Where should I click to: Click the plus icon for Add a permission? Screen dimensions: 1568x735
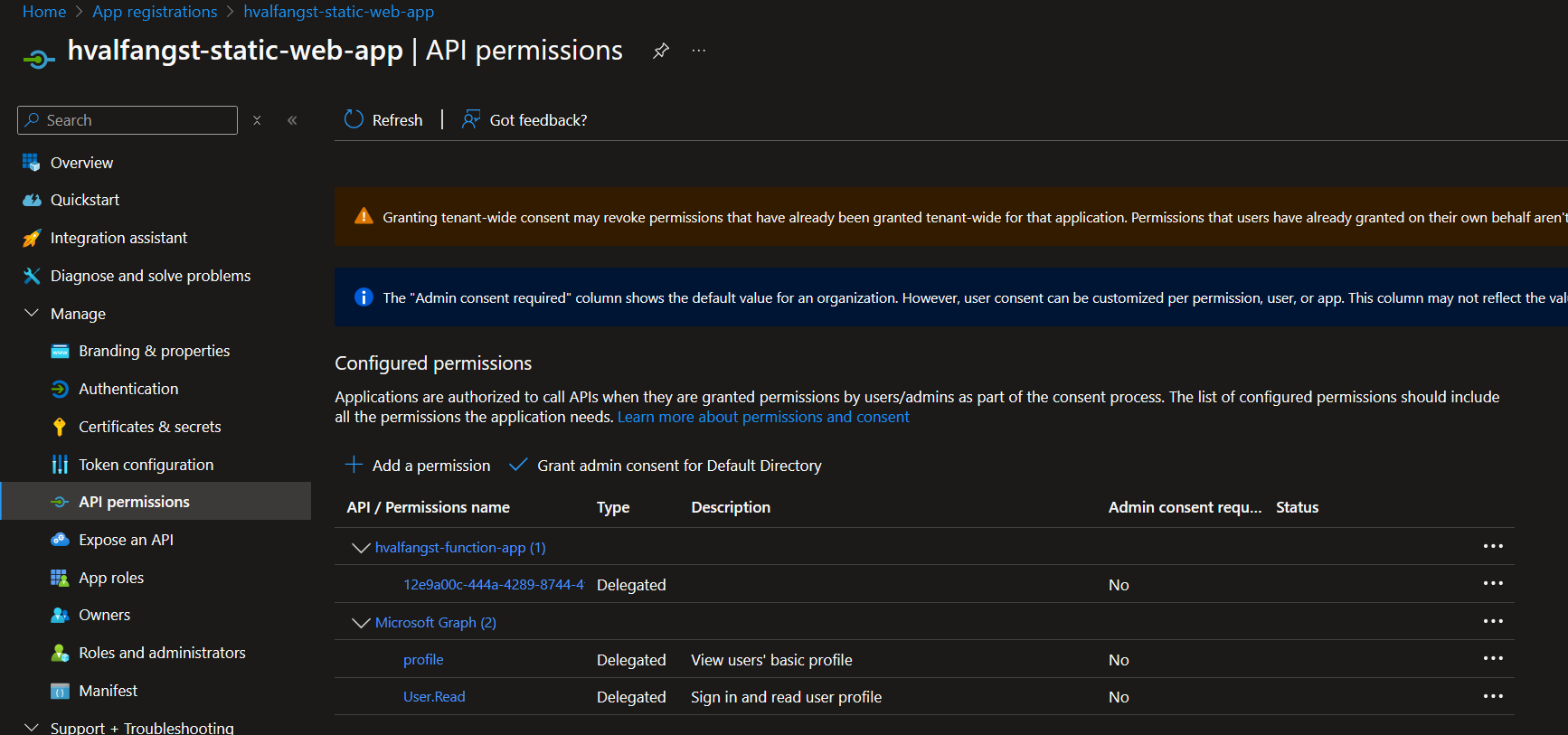click(354, 465)
